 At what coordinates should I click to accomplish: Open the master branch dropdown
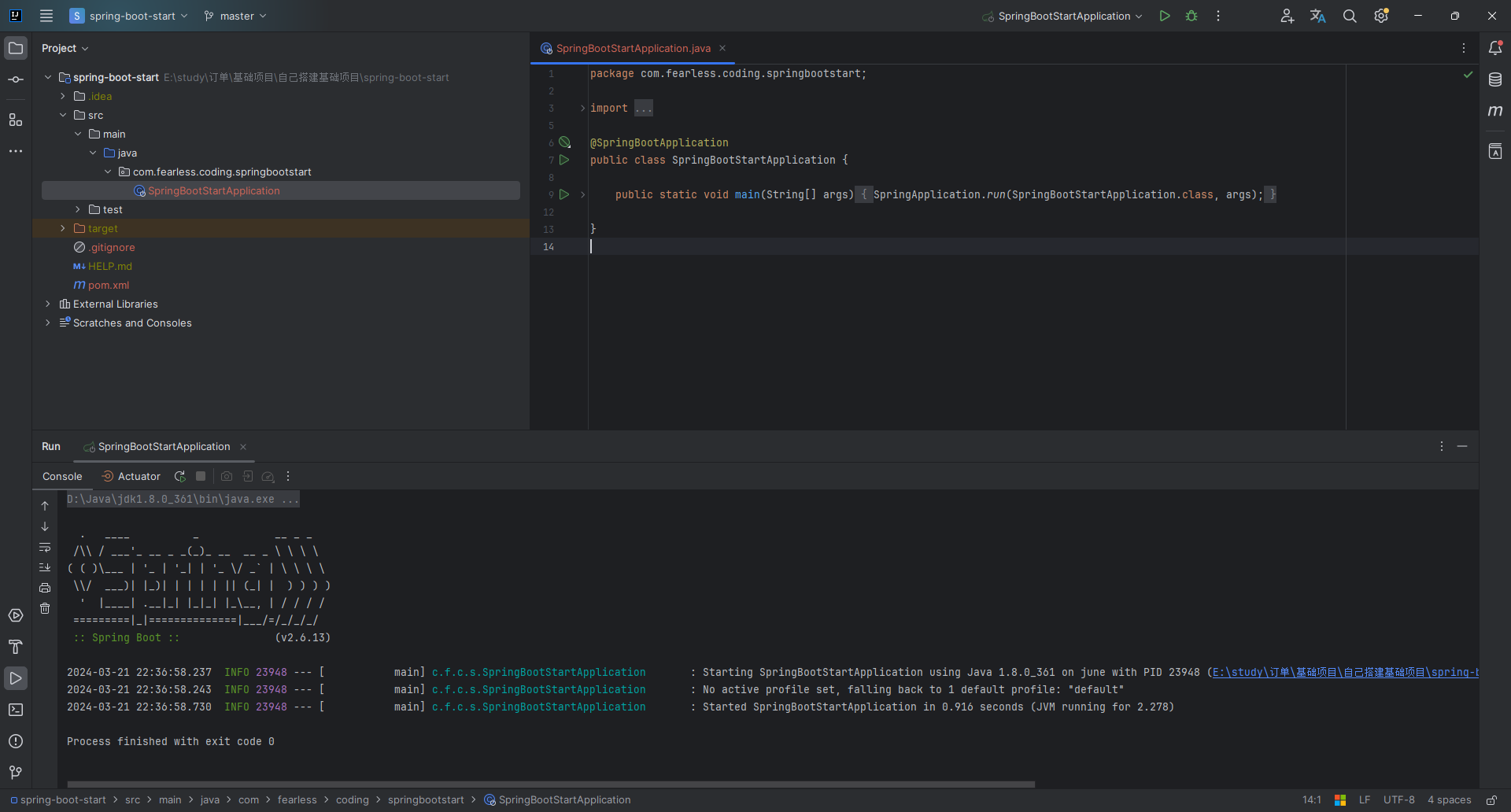tap(235, 16)
